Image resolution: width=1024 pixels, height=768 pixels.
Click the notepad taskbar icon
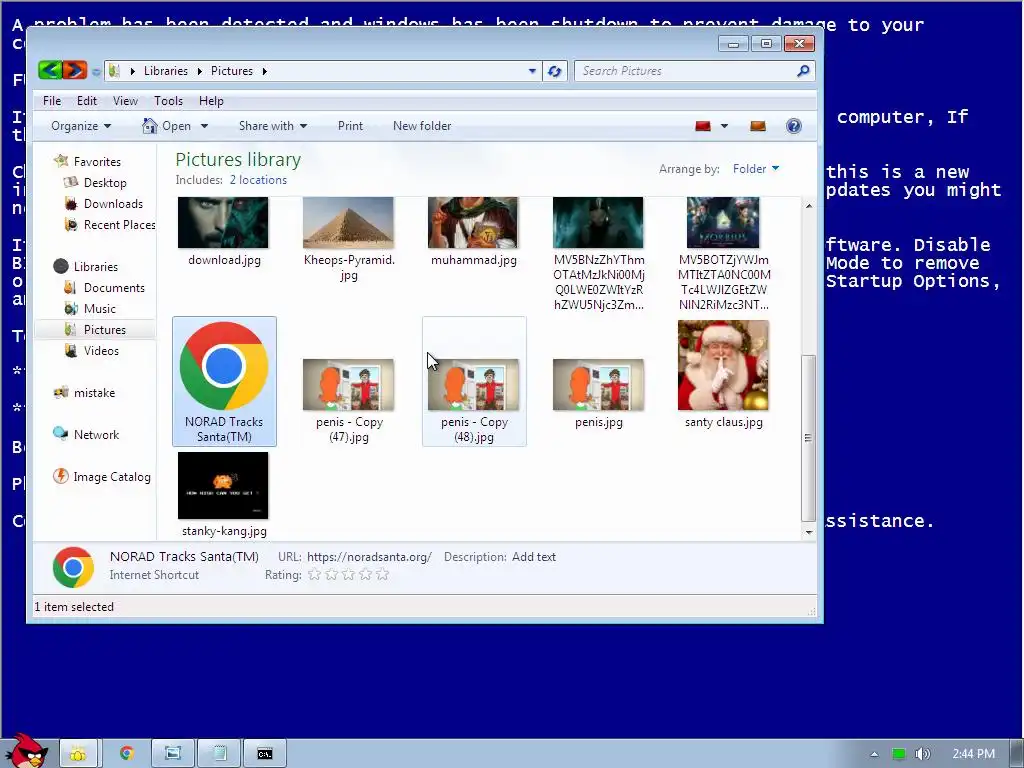pos(220,754)
